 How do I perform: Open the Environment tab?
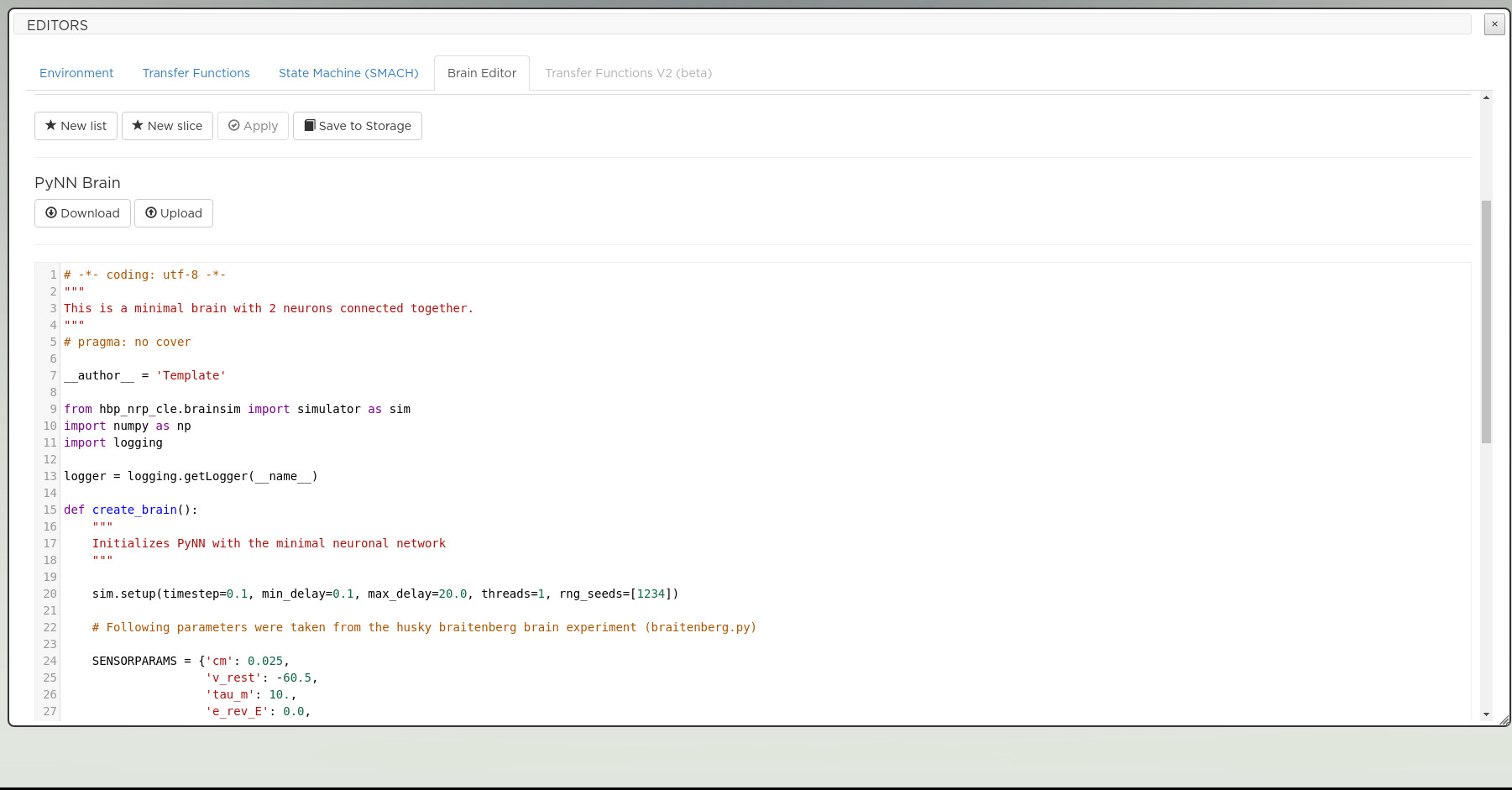click(76, 73)
